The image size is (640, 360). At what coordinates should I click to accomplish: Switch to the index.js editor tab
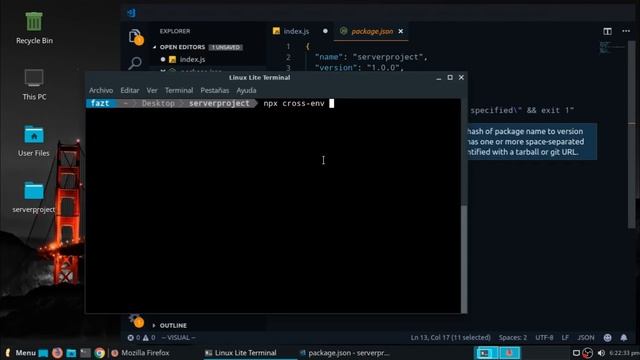[296, 31]
